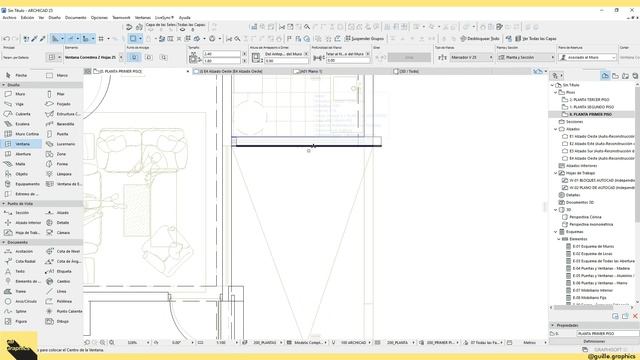Open the Archivo menu
The height and width of the screenshot is (360, 640).
tap(9, 18)
